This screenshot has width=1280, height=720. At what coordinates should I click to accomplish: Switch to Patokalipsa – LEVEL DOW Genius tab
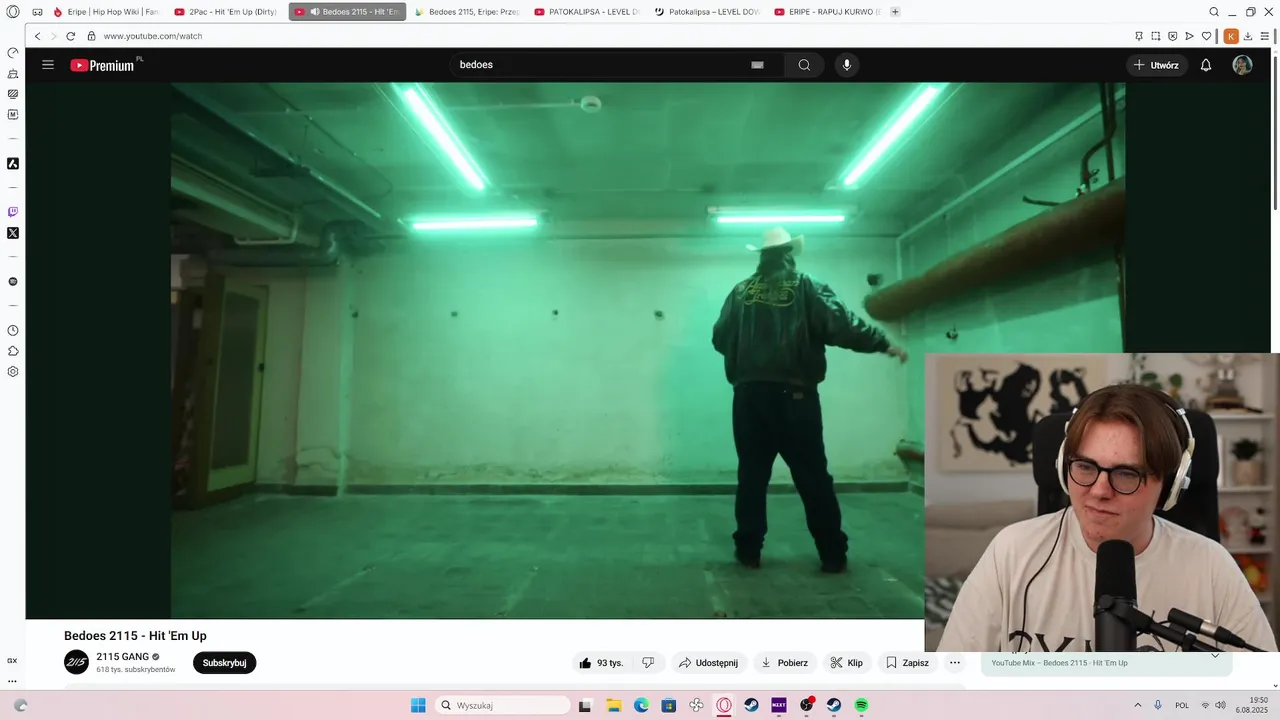707,12
